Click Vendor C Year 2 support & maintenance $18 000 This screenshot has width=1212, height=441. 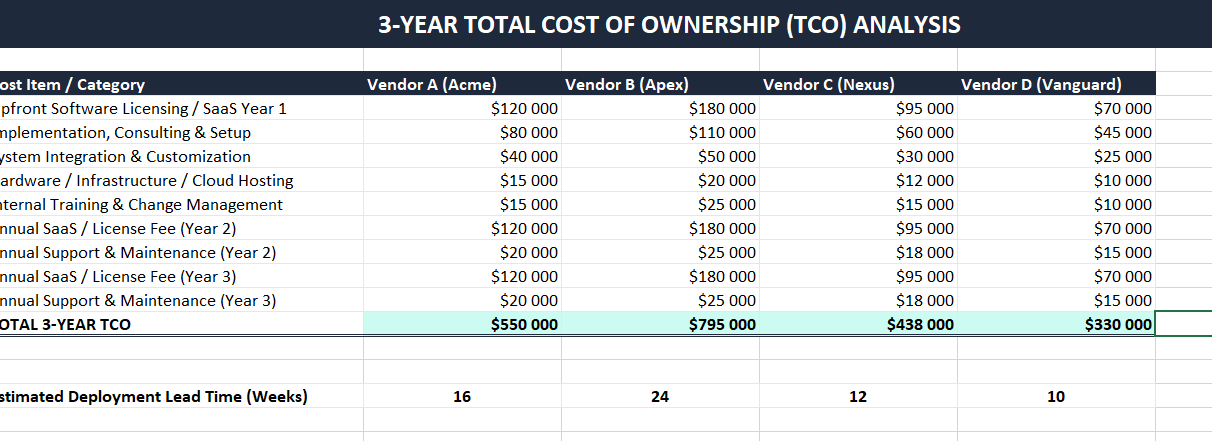(x=859, y=252)
